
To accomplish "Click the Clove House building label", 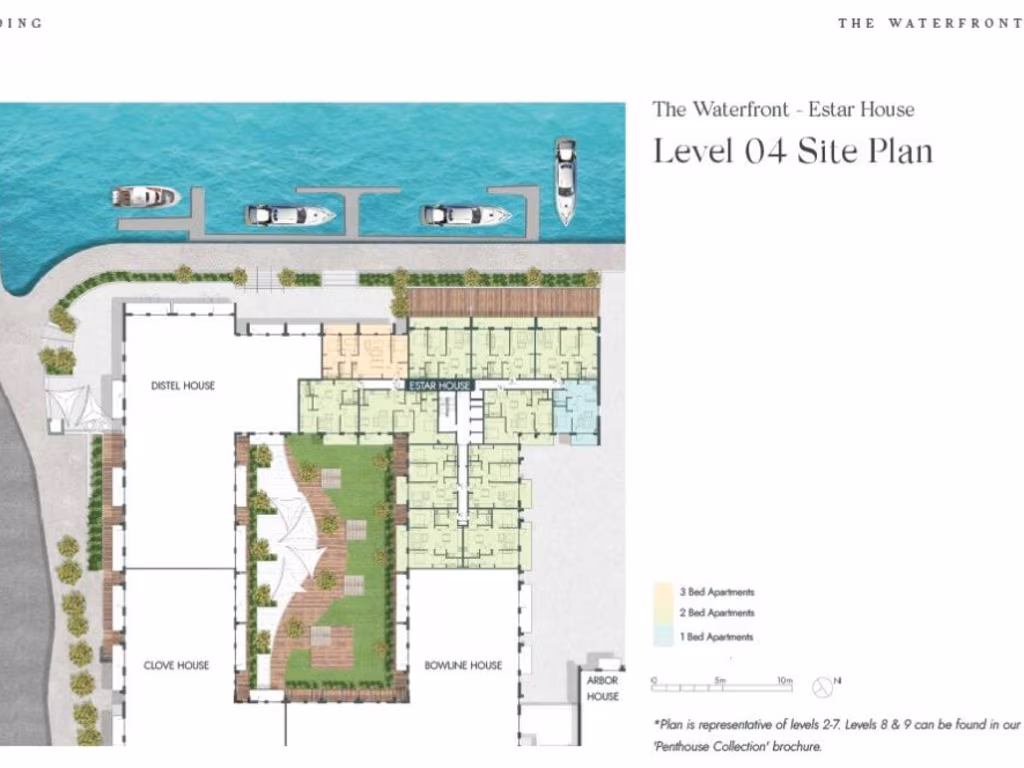I will coord(176,665).
